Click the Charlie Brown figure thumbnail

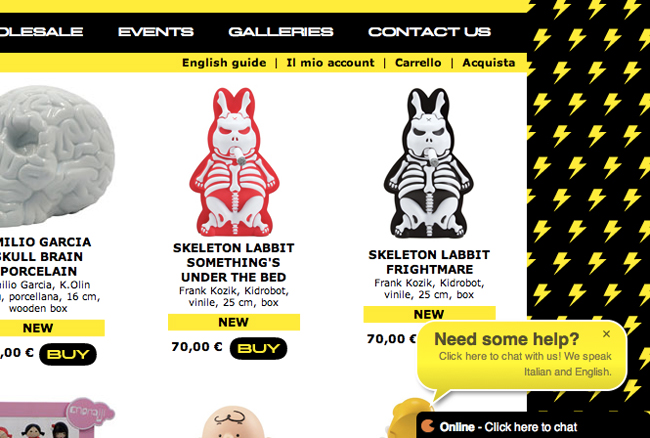(x=233, y=422)
